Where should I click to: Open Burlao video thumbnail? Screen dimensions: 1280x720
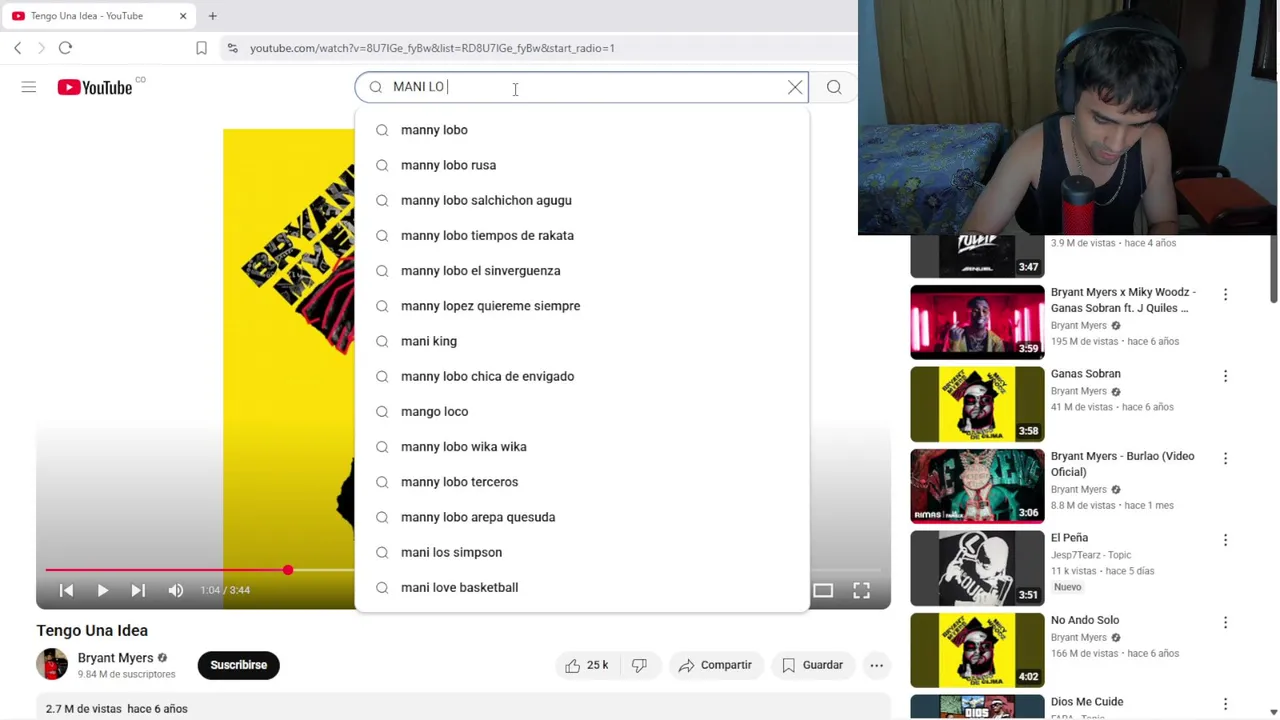pyautogui.click(x=977, y=486)
